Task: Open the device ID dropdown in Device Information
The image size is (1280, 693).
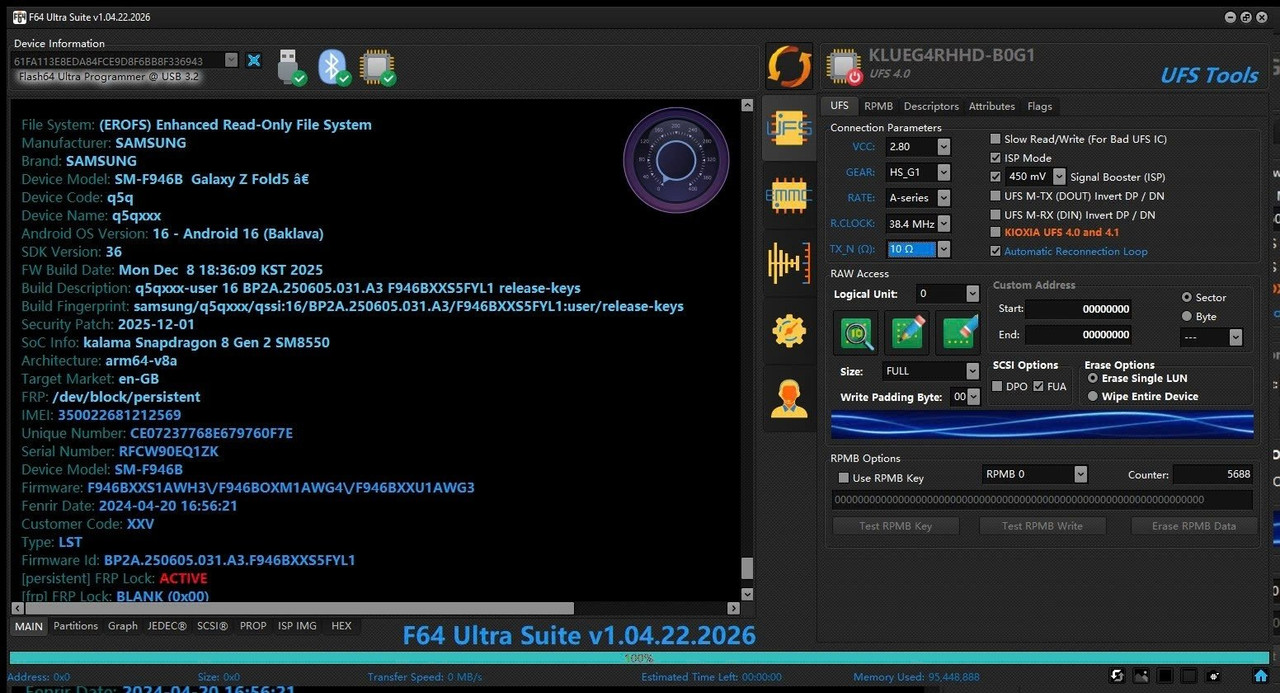Action: 231,61
